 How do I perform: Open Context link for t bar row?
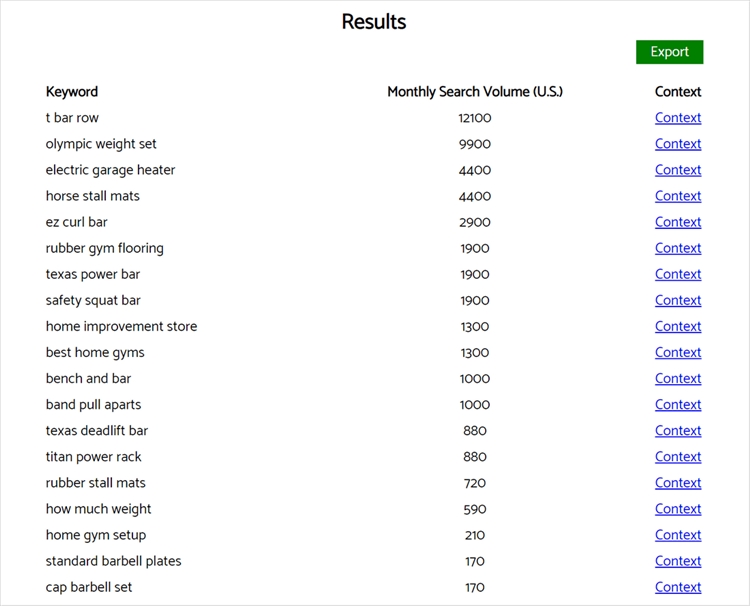[x=678, y=118]
